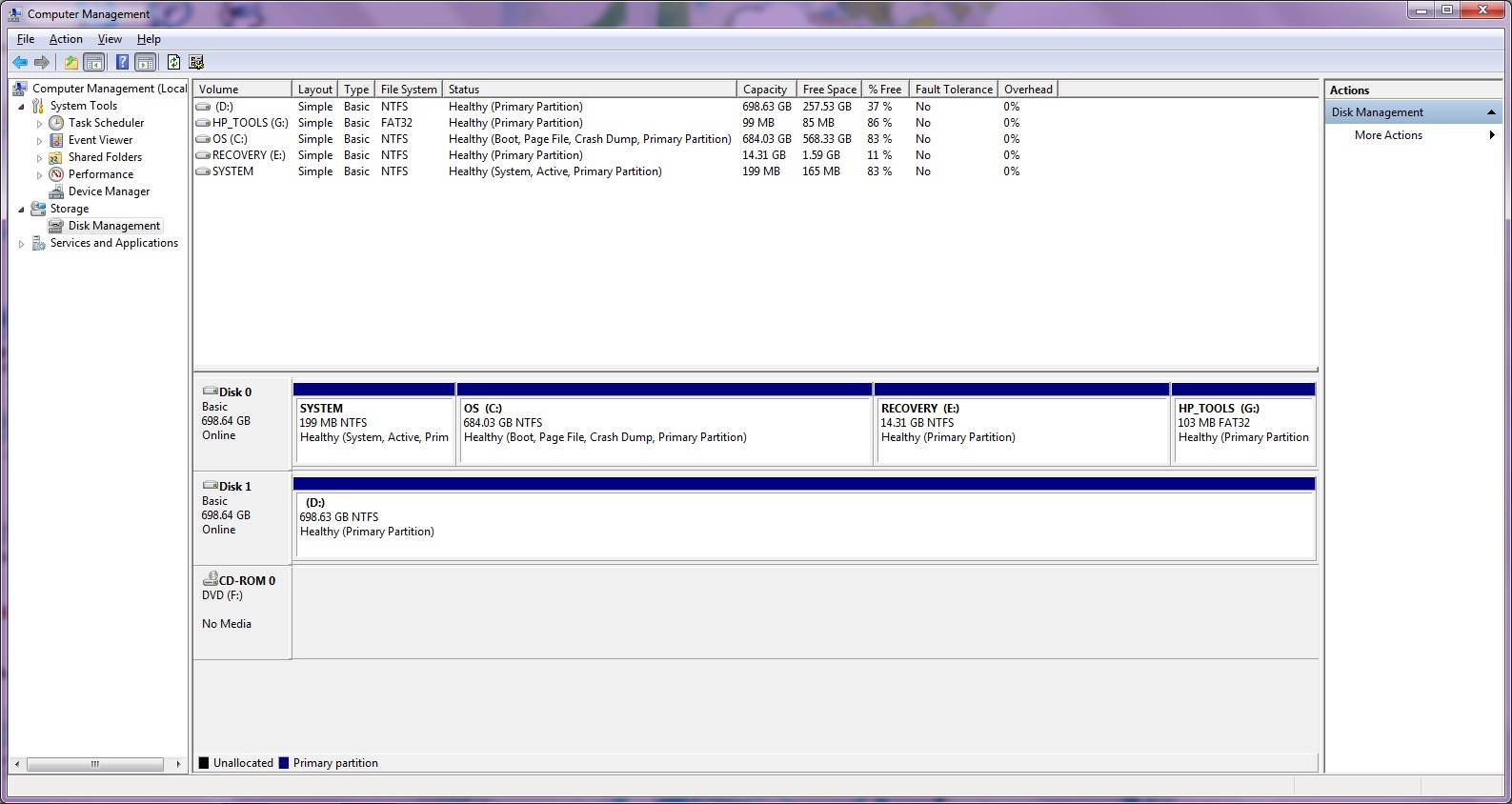Click More Actions in the Actions pane
The image size is (1512, 804).
[1388, 135]
